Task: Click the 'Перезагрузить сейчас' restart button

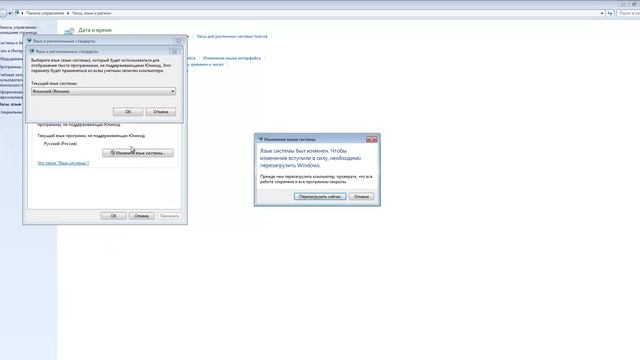Action: (320, 196)
